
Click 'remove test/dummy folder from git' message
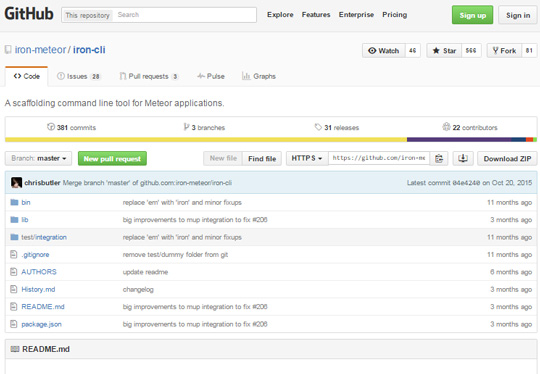pos(175,254)
